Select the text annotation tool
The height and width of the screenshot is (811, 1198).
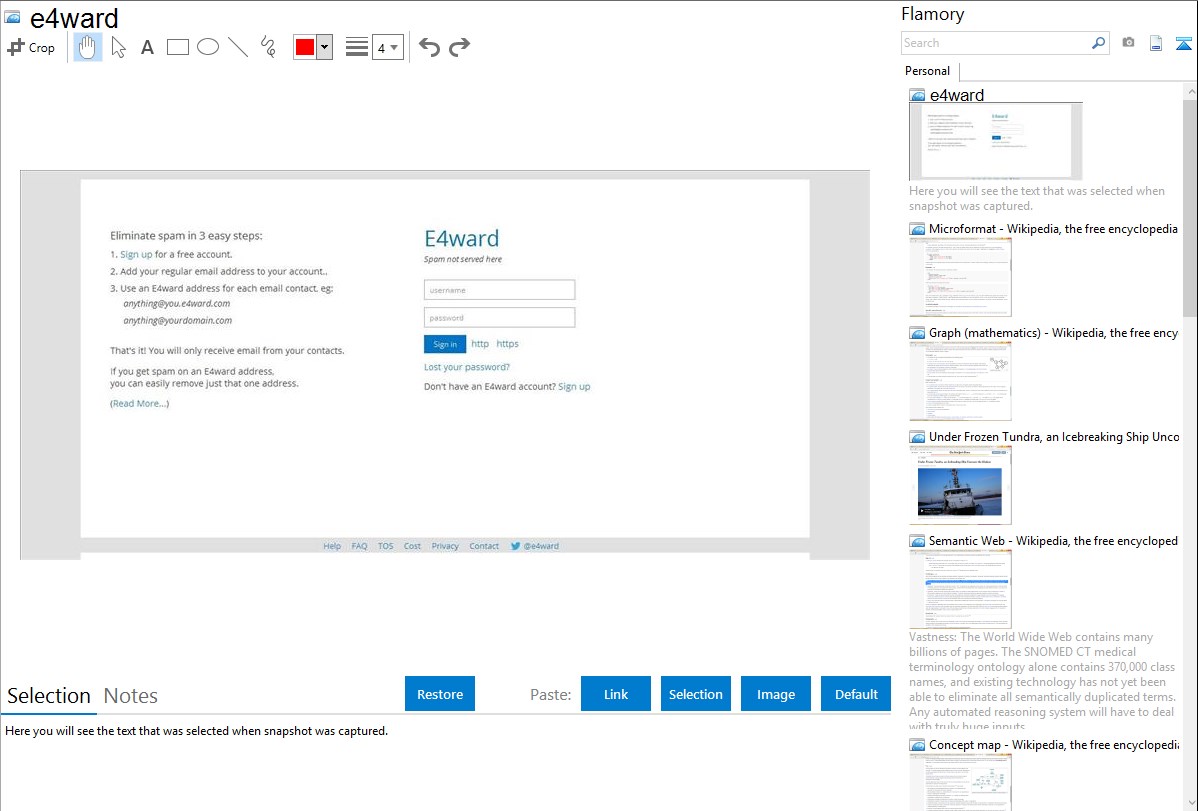click(x=147, y=47)
